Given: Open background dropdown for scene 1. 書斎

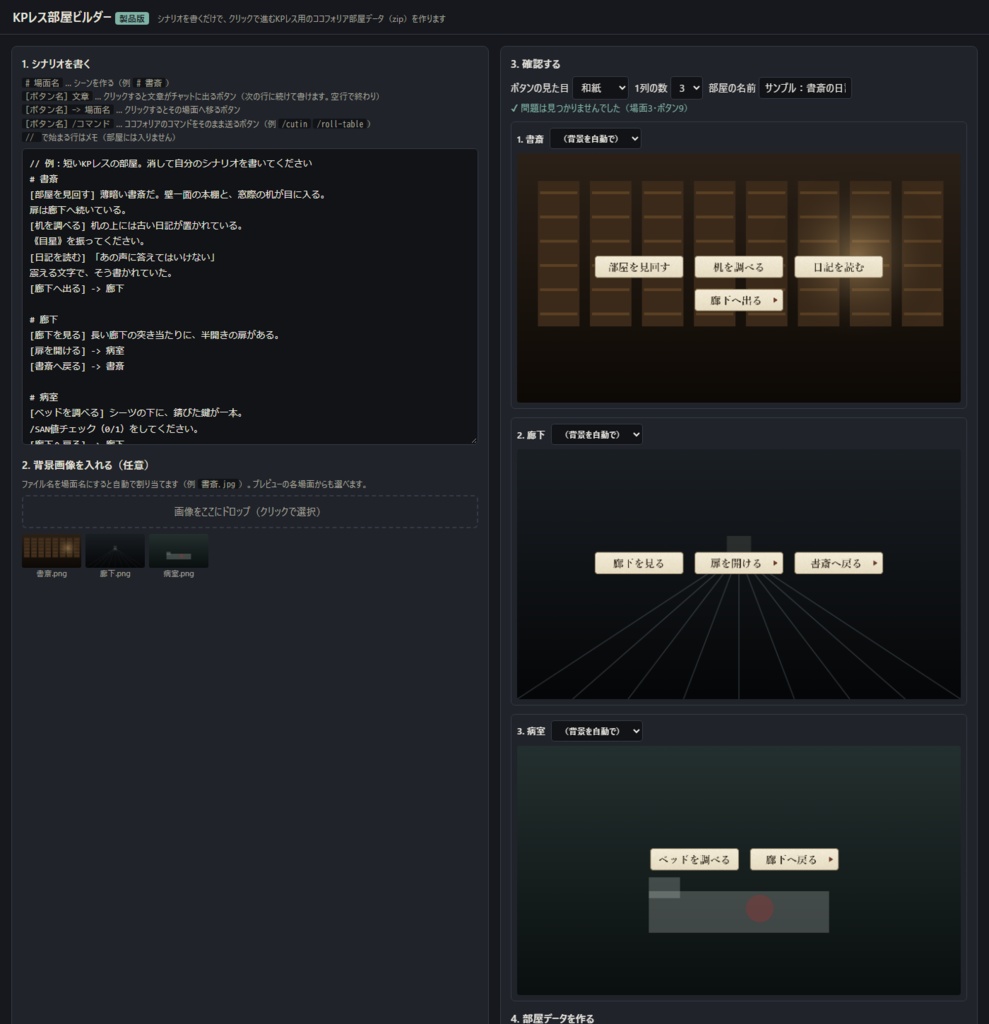Looking at the screenshot, I should (x=595, y=138).
